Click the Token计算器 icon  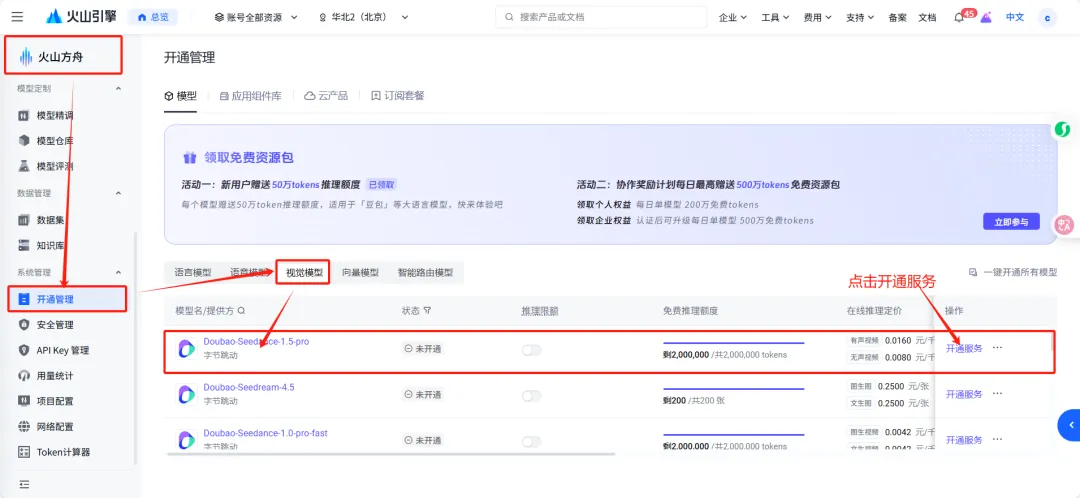[23, 452]
